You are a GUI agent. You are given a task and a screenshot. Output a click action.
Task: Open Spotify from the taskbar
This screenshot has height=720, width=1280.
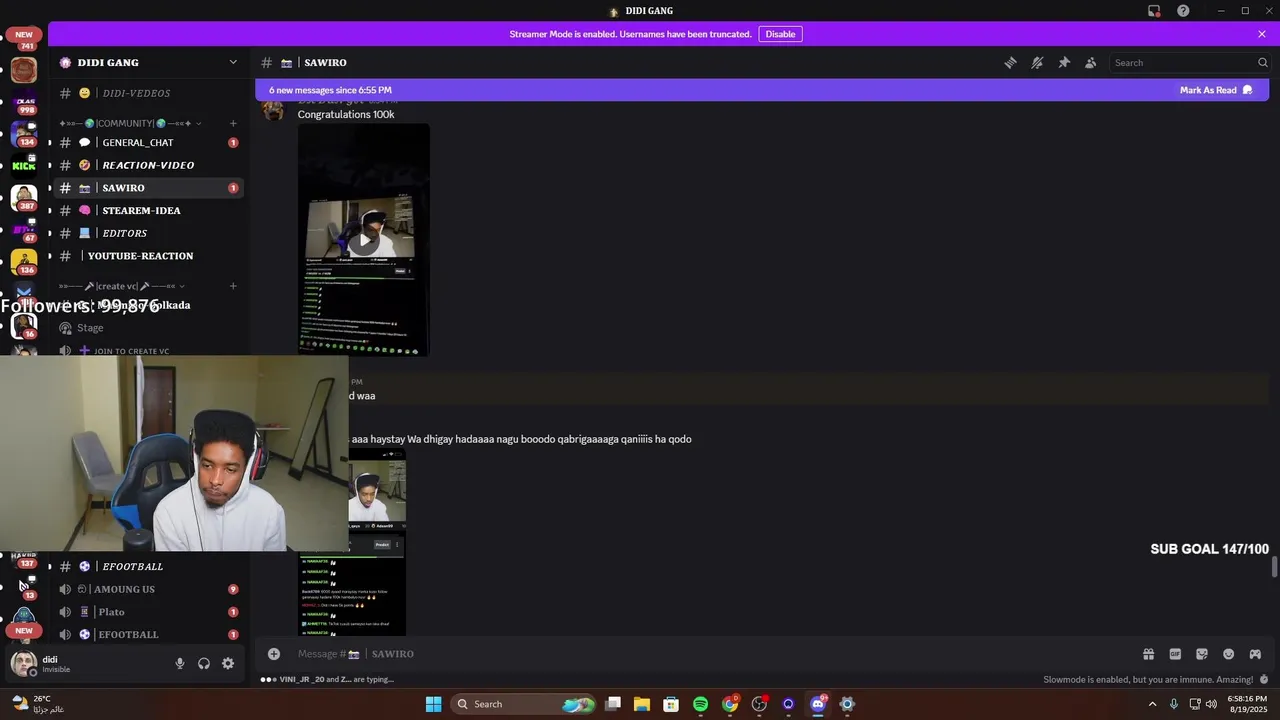700,704
